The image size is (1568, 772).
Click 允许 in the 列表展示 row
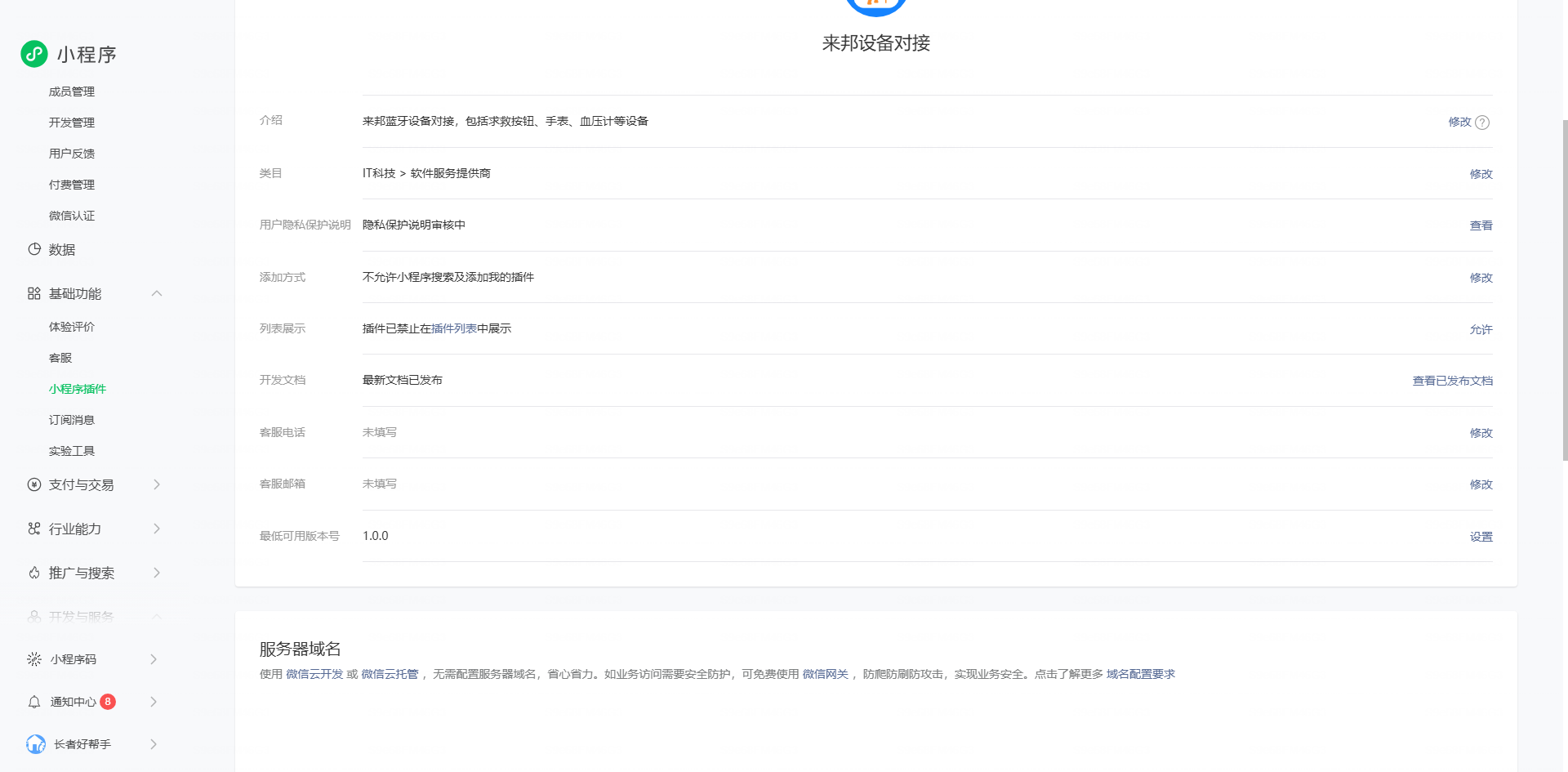coord(1481,329)
